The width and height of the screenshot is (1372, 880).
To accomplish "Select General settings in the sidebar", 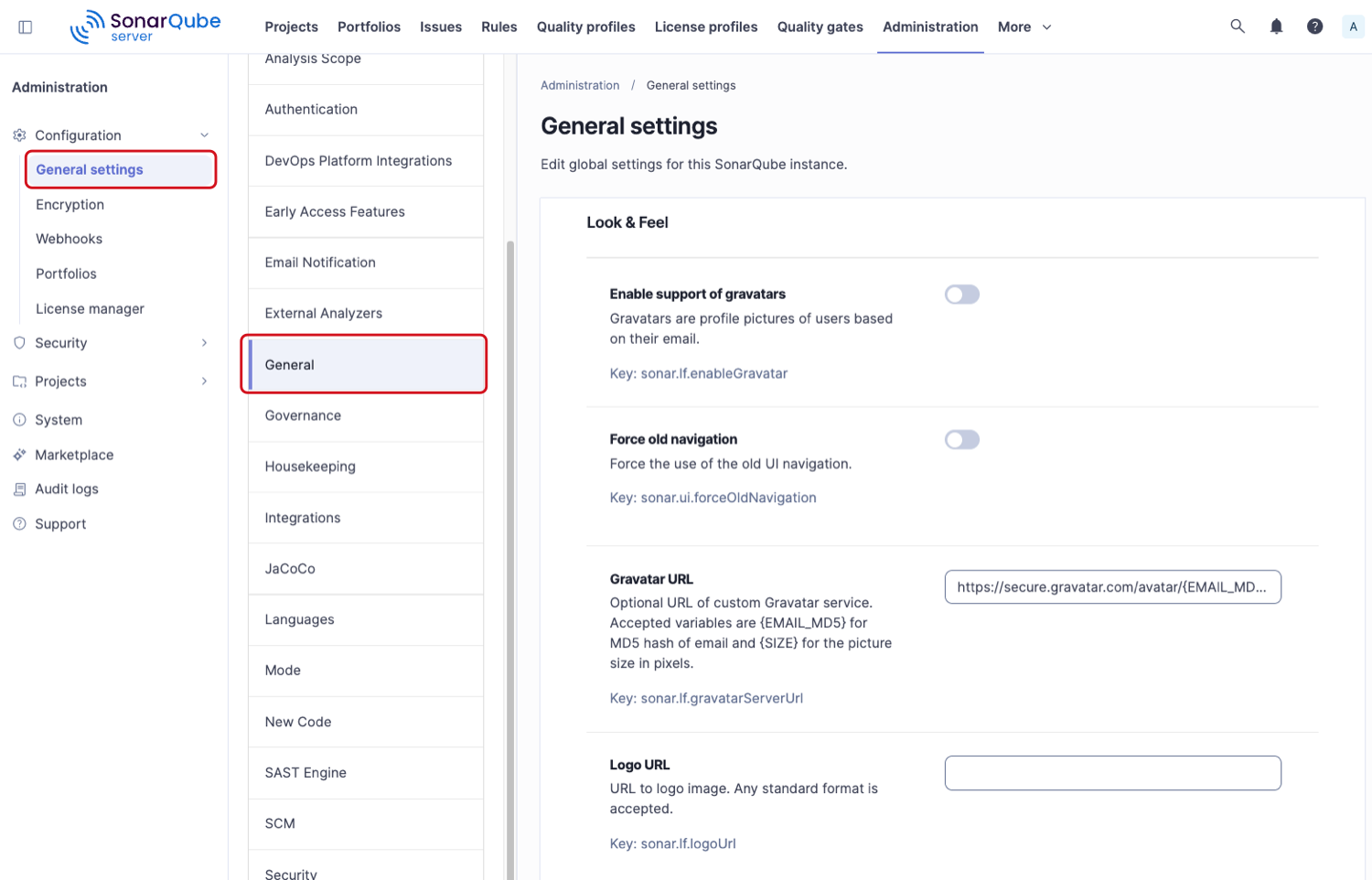I will pos(121,170).
